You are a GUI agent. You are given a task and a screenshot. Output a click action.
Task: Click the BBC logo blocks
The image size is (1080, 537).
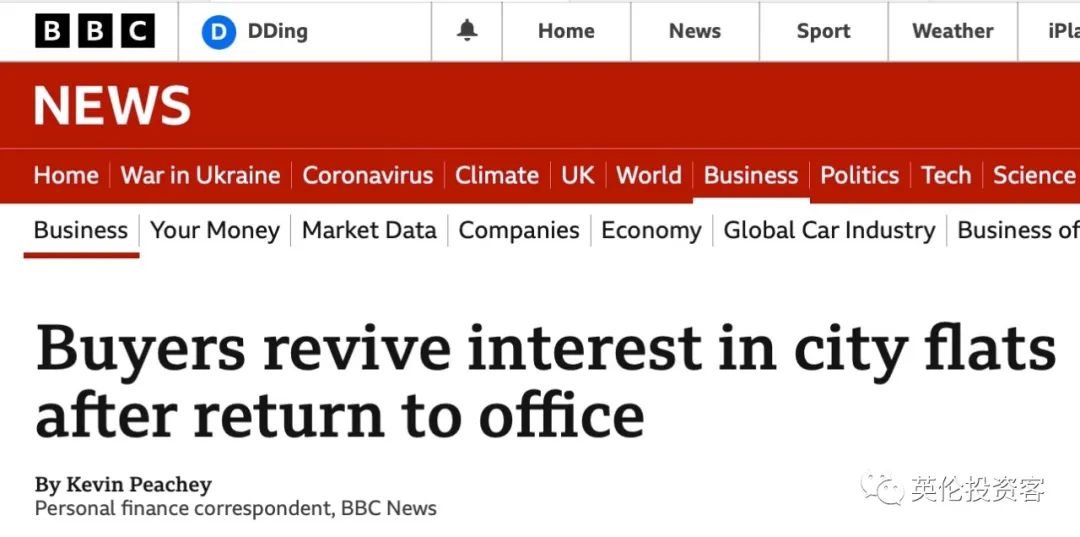95,31
